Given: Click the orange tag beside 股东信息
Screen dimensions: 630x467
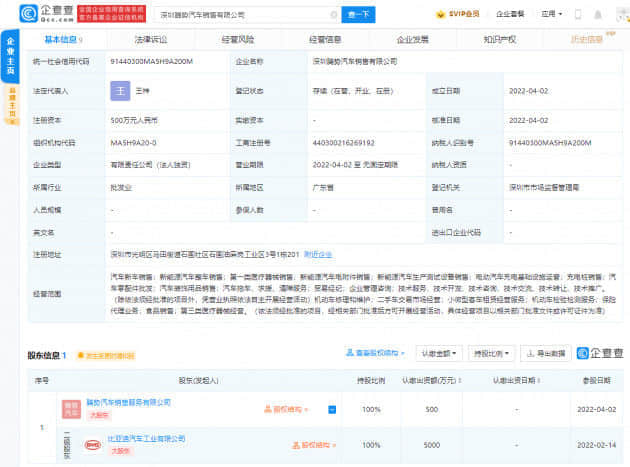Looking at the screenshot, I should click(x=106, y=356).
